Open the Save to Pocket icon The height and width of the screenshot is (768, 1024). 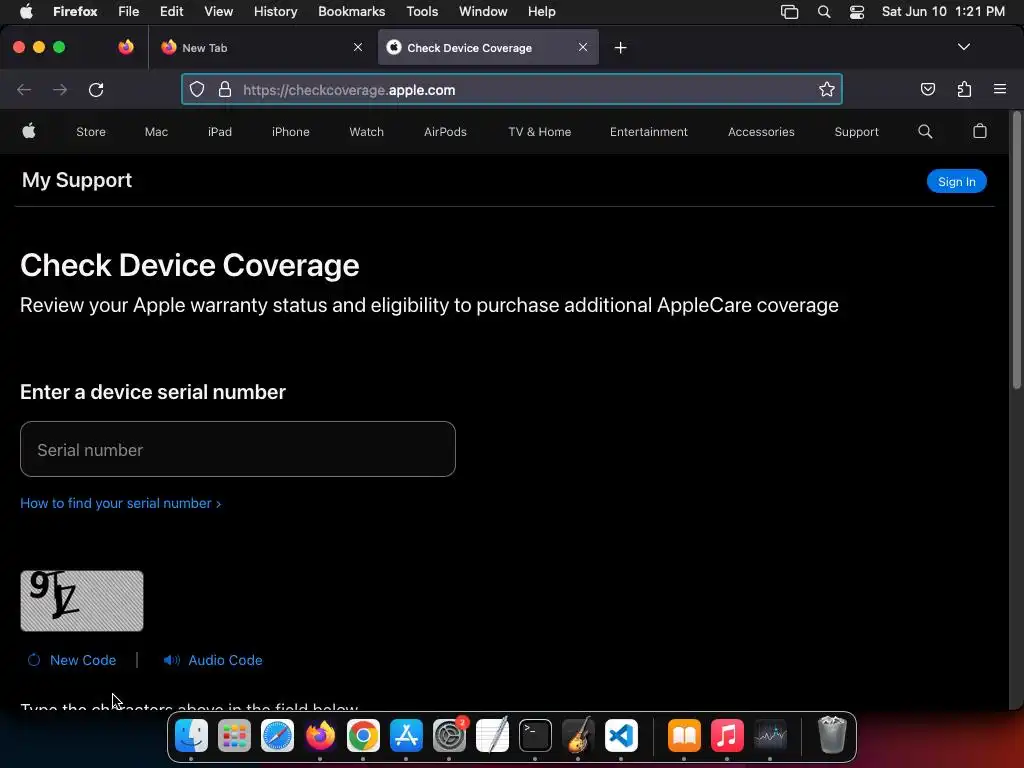tap(927, 89)
